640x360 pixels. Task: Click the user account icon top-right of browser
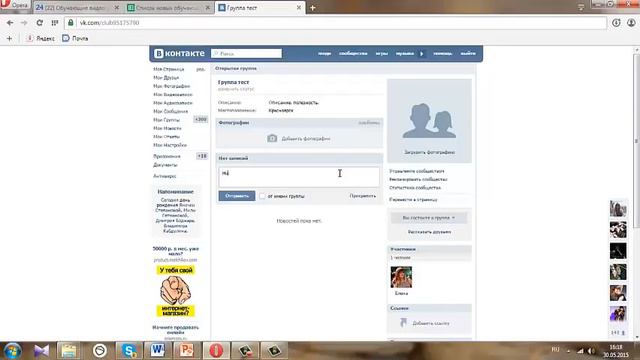pos(631,23)
